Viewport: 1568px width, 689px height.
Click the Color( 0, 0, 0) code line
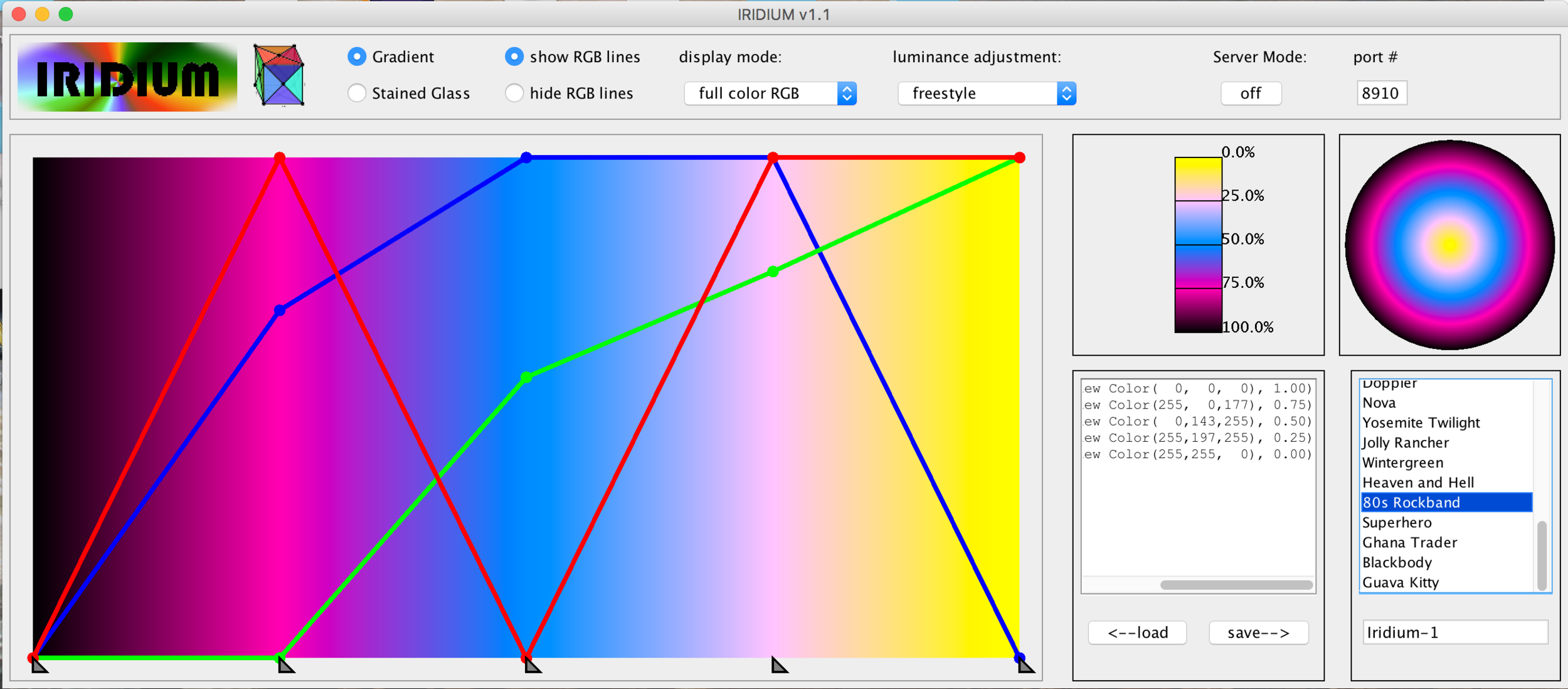[x=1198, y=388]
